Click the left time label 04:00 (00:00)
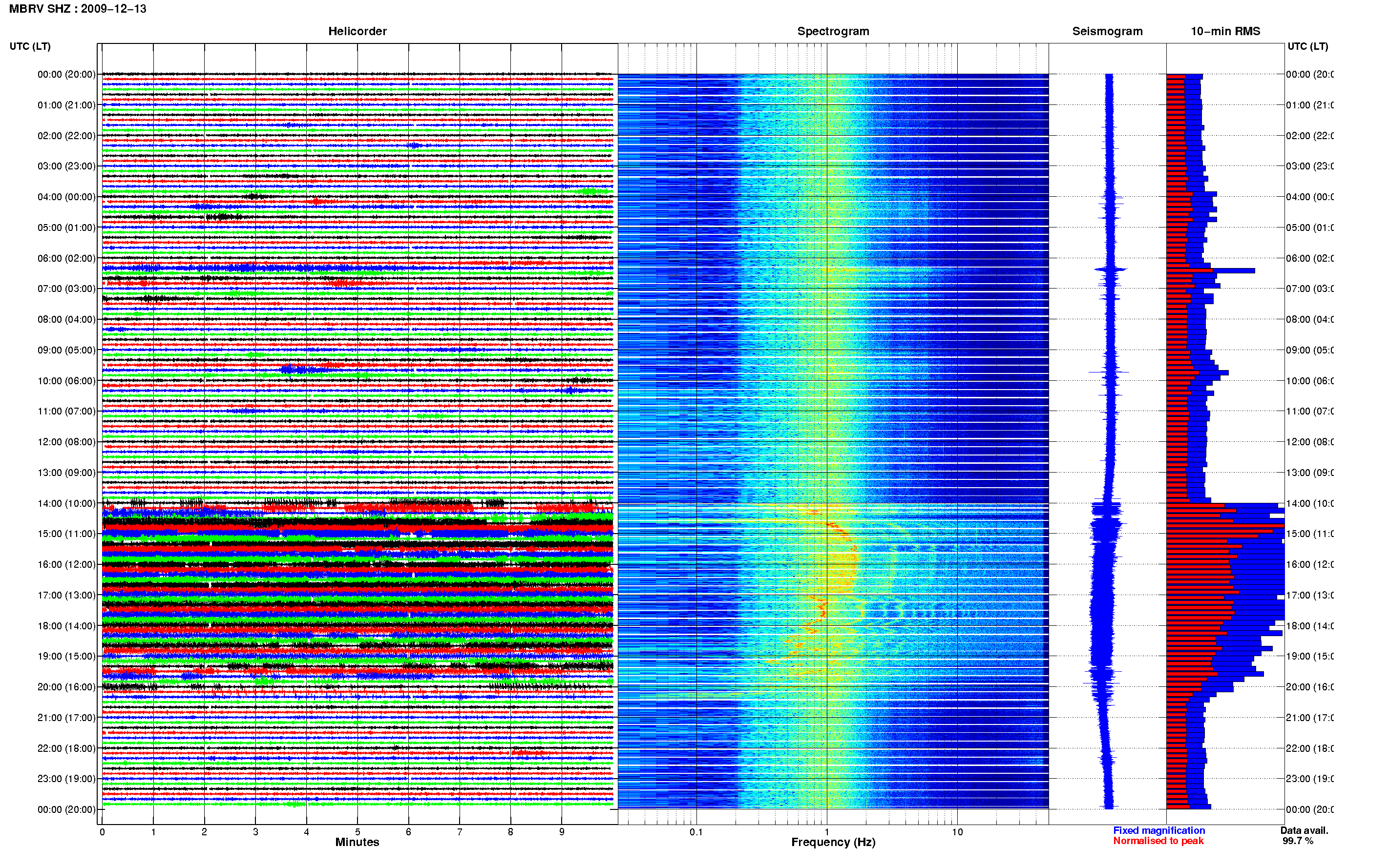Viewport: 1389px width, 868px height. click(x=66, y=197)
